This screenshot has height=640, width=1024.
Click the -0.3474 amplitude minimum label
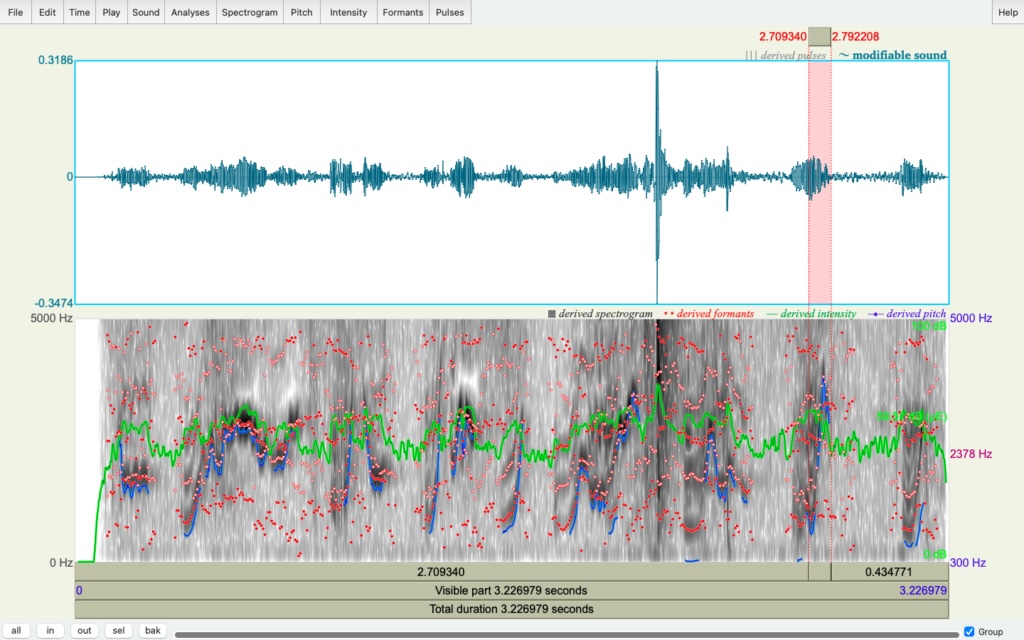pos(54,303)
